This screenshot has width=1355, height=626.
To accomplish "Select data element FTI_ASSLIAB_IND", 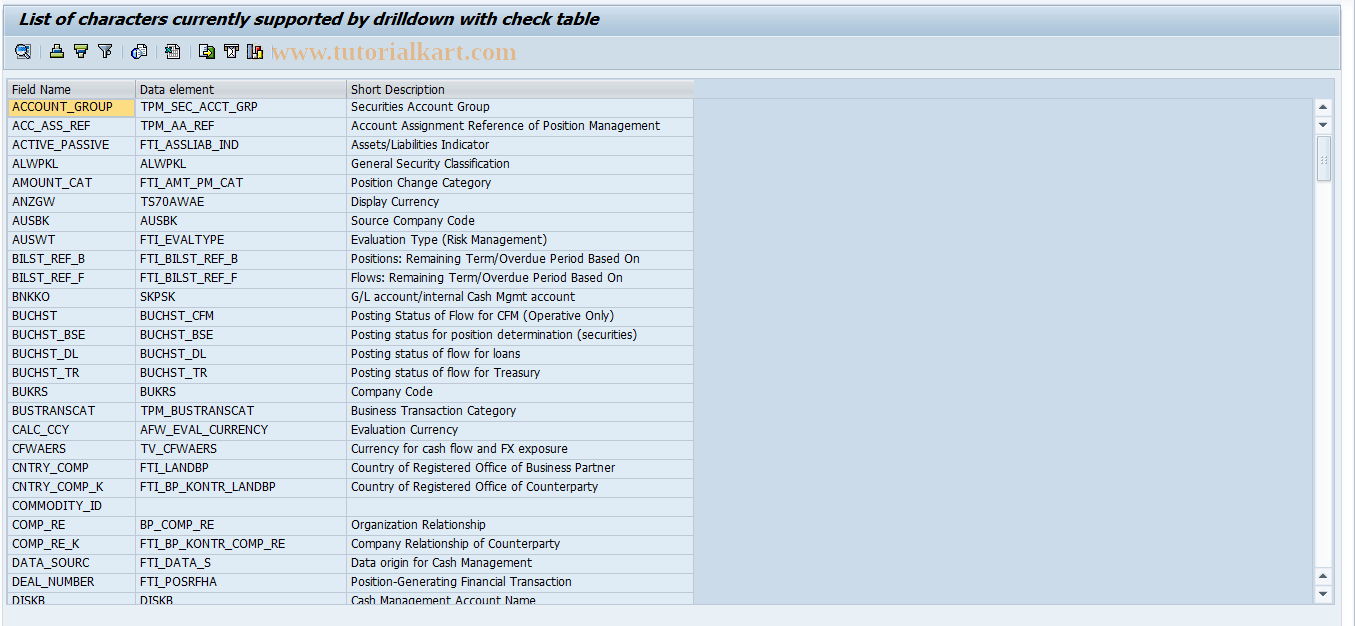I will pos(189,145).
